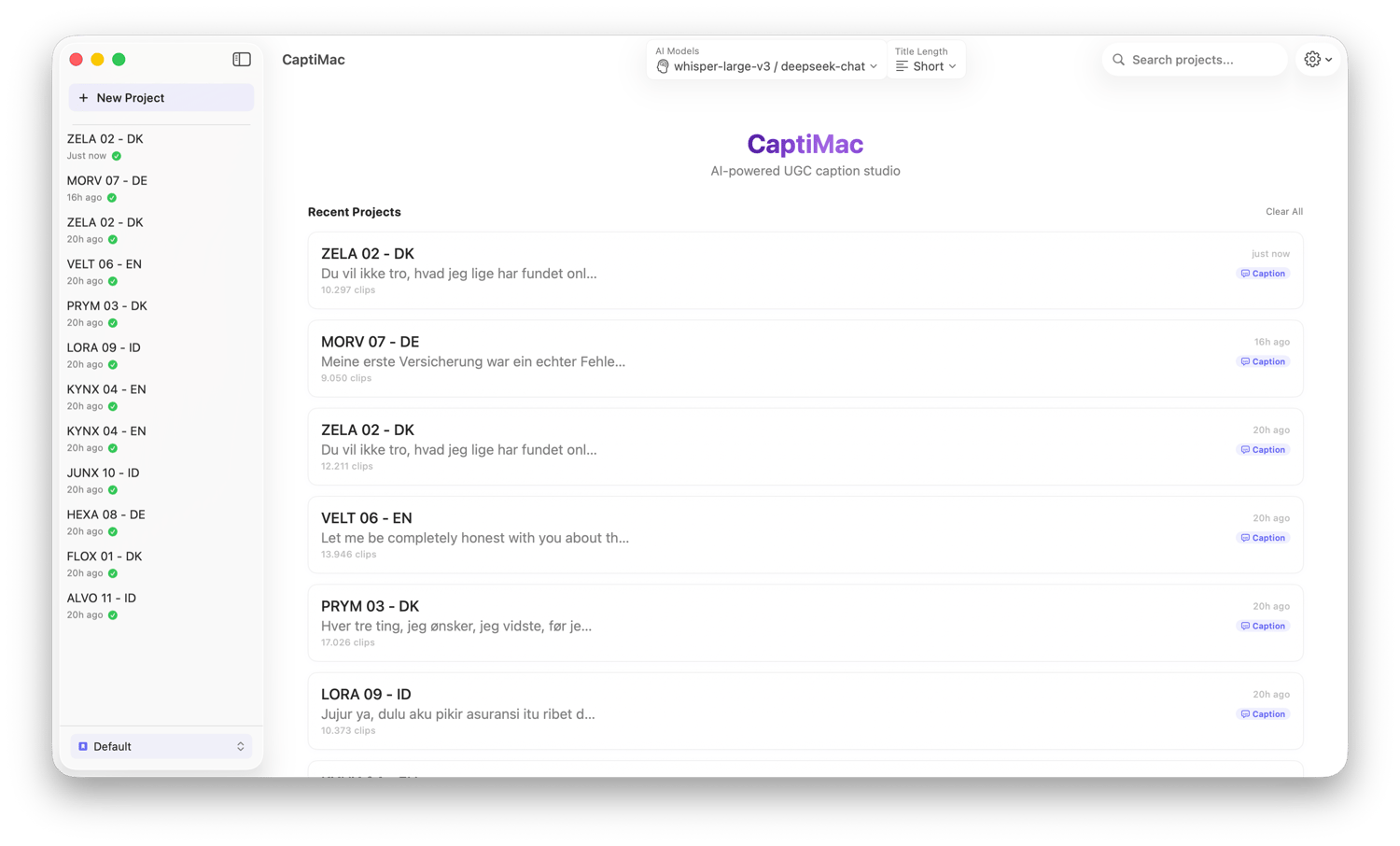Click green status check beside HEXA 08 - DE

(113, 532)
